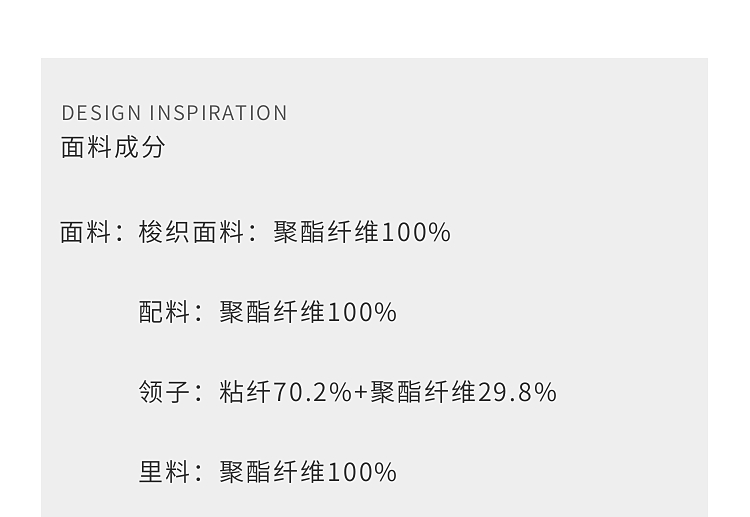Click the "面料:" label
The height and width of the screenshot is (517, 750).
[x=92, y=232]
